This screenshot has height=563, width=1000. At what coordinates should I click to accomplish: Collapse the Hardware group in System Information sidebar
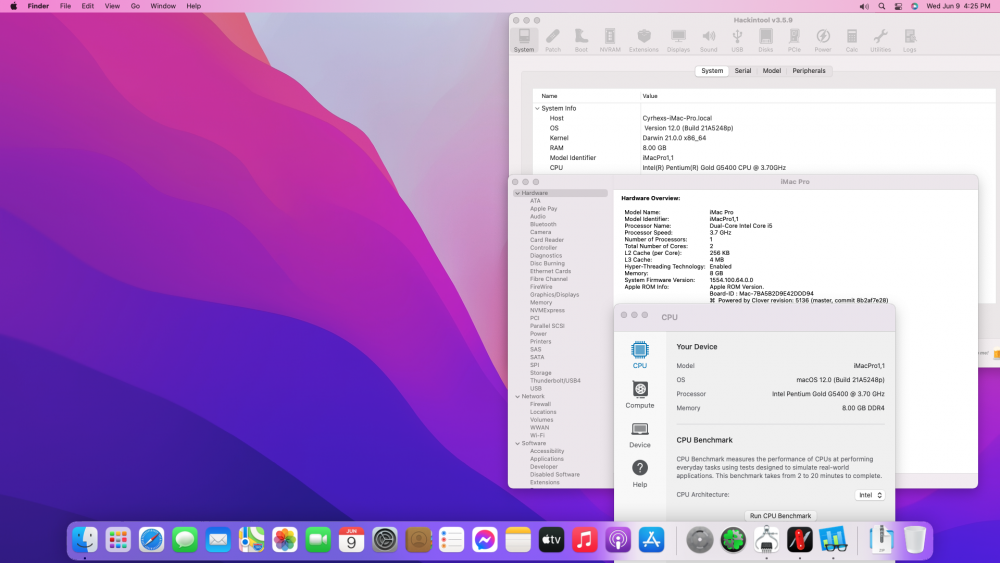pyautogui.click(x=517, y=193)
